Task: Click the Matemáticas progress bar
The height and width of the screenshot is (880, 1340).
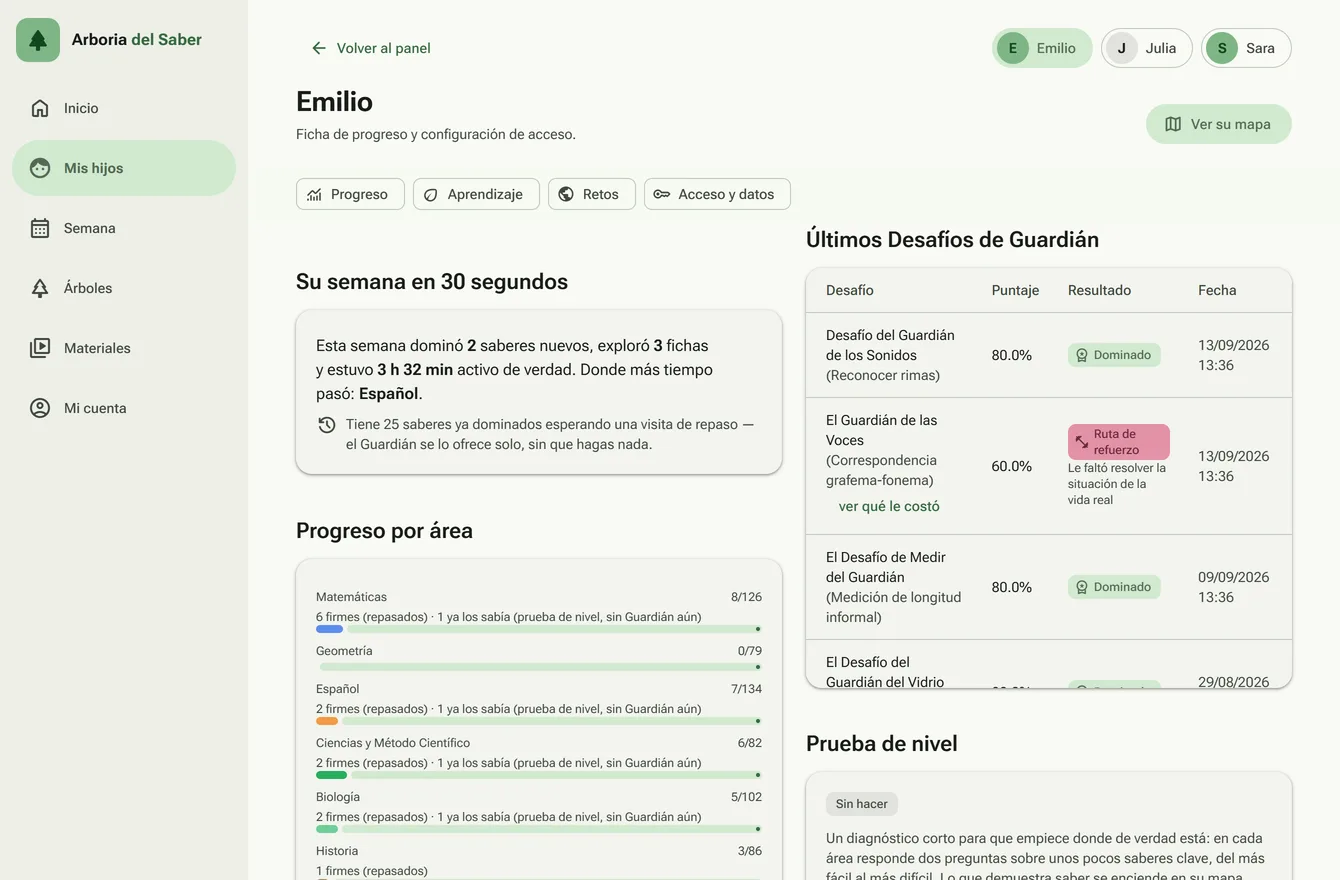Action: 539,629
